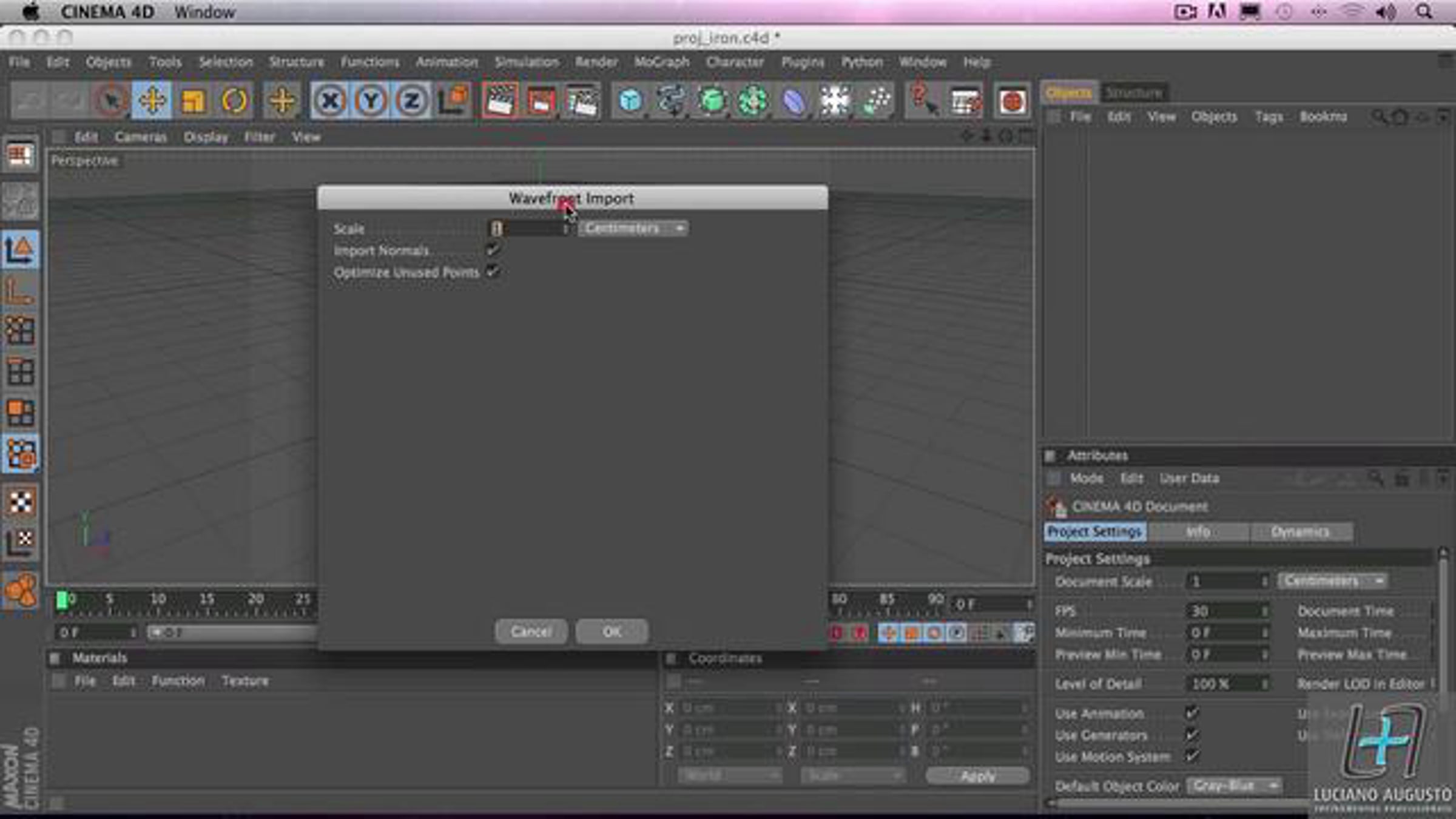
Task: Open the scene environment objects icon
Action: 835,100
